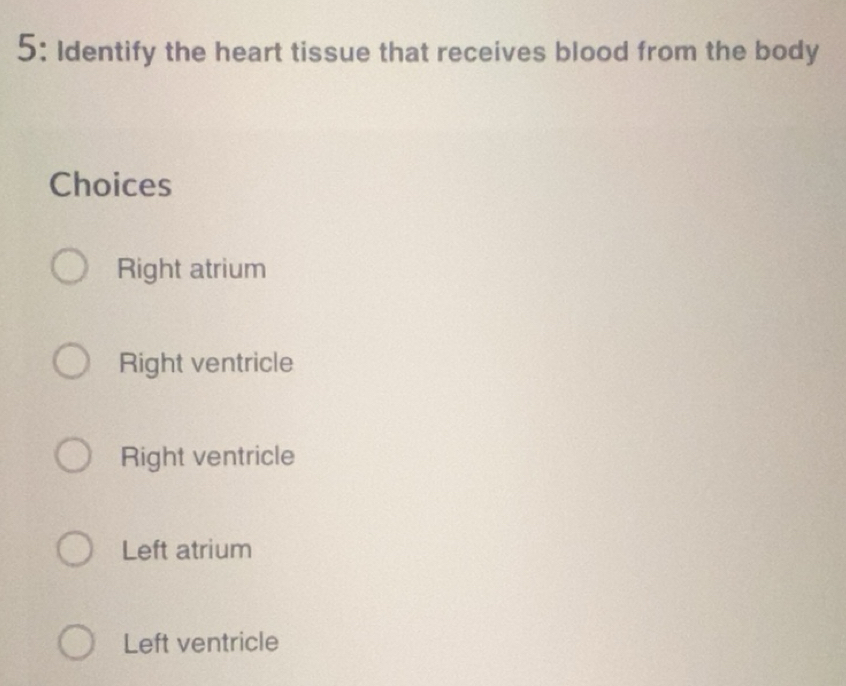Click the Left atrium option text
The height and width of the screenshot is (686, 846).
pos(185,548)
